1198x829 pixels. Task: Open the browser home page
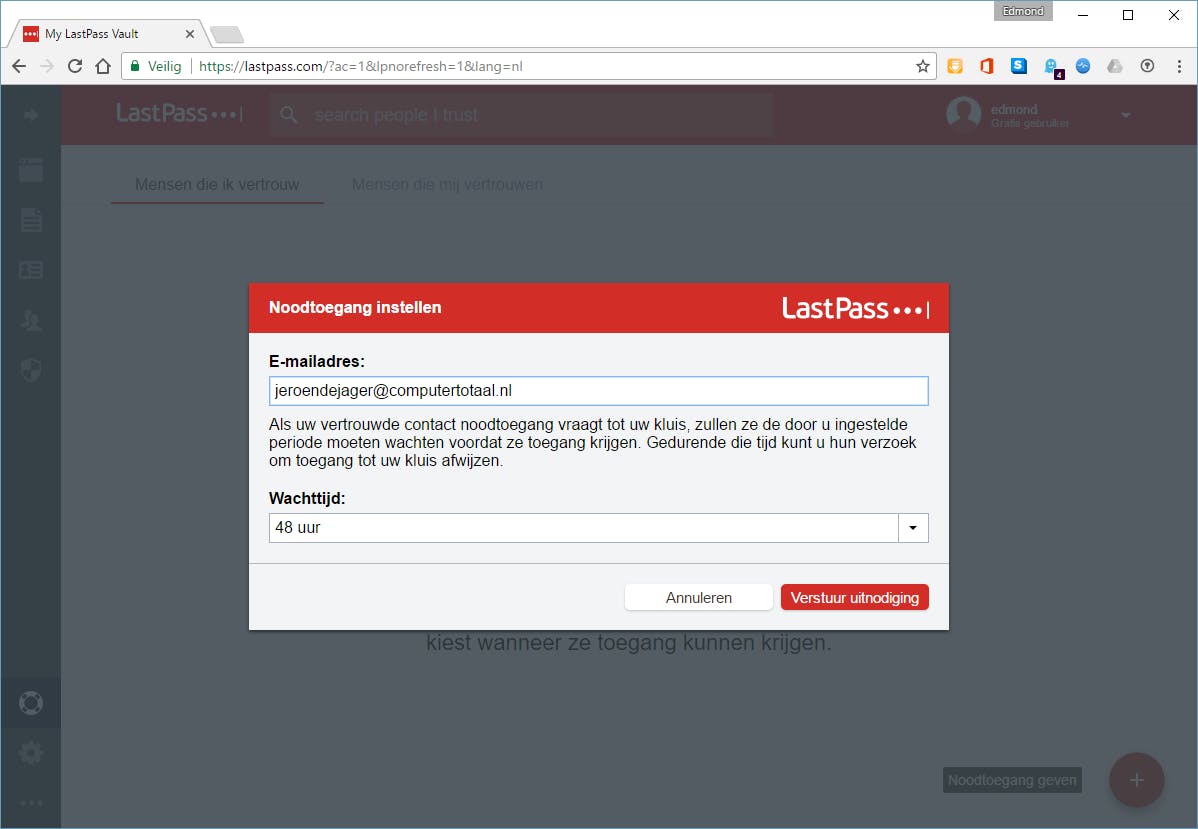tap(103, 66)
